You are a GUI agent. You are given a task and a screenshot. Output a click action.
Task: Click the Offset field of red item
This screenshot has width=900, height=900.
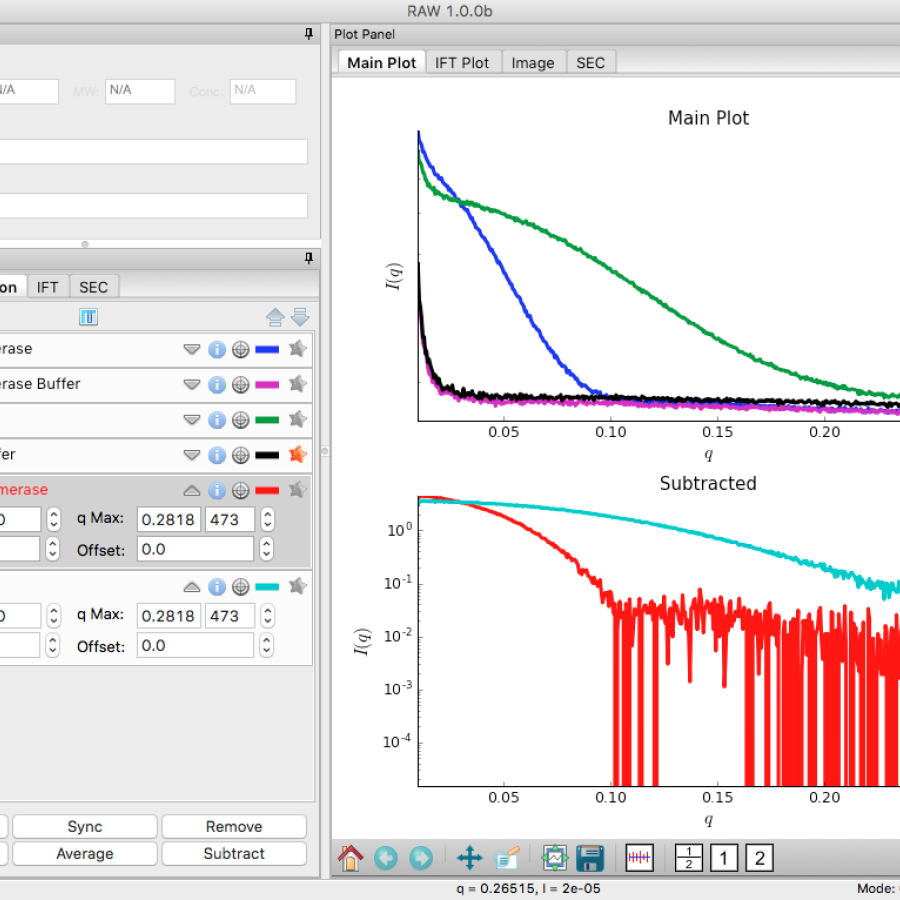[x=195, y=549]
